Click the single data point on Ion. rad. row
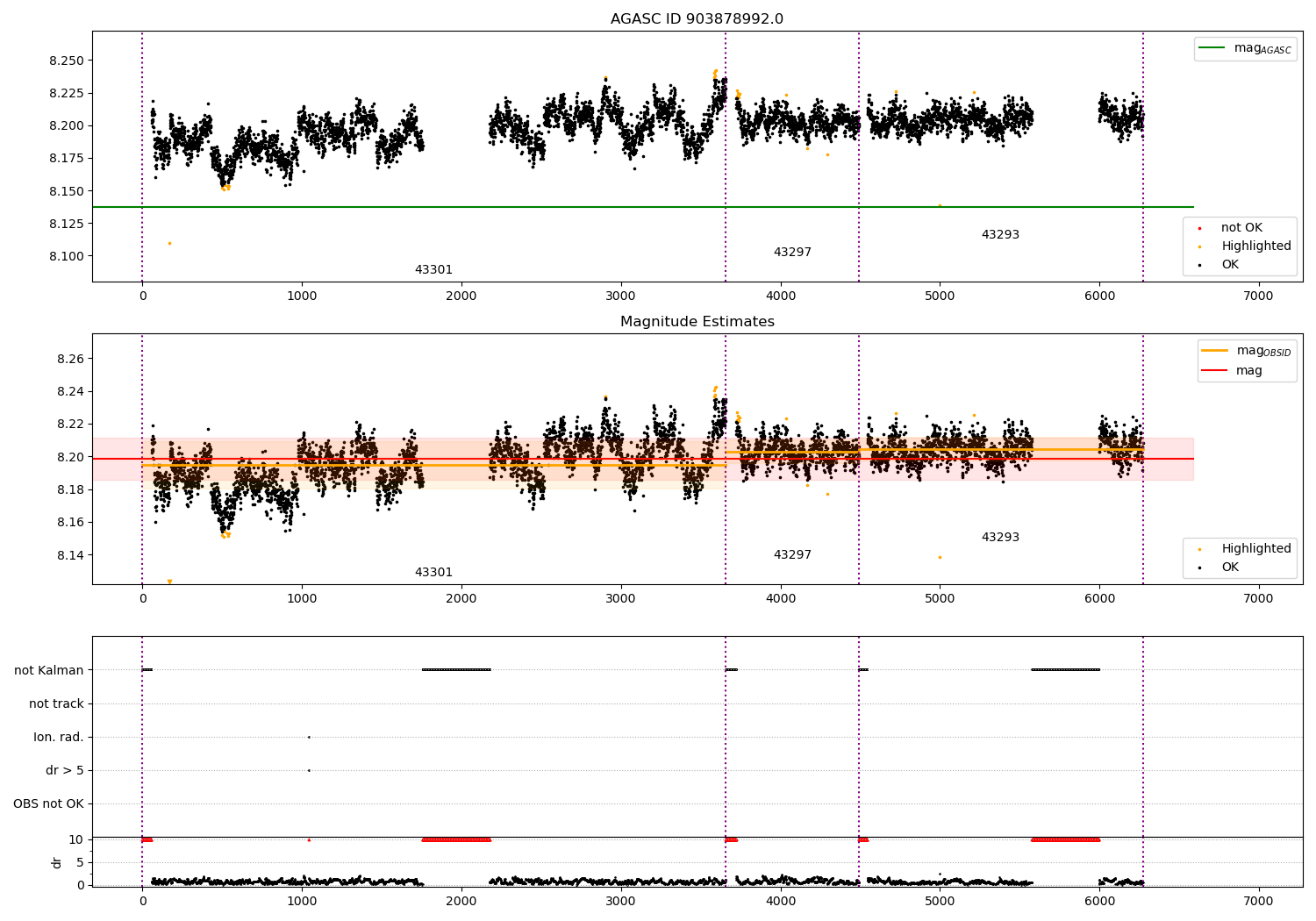Image resolution: width=1316 pixels, height=921 pixels. pos(309,737)
